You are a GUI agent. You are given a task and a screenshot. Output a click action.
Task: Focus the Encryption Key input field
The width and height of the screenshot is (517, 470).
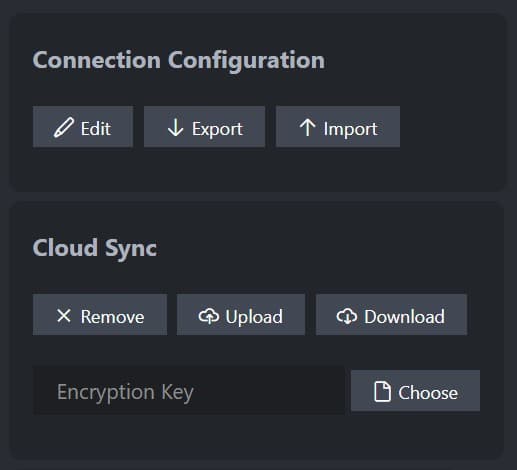click(189, 391)
